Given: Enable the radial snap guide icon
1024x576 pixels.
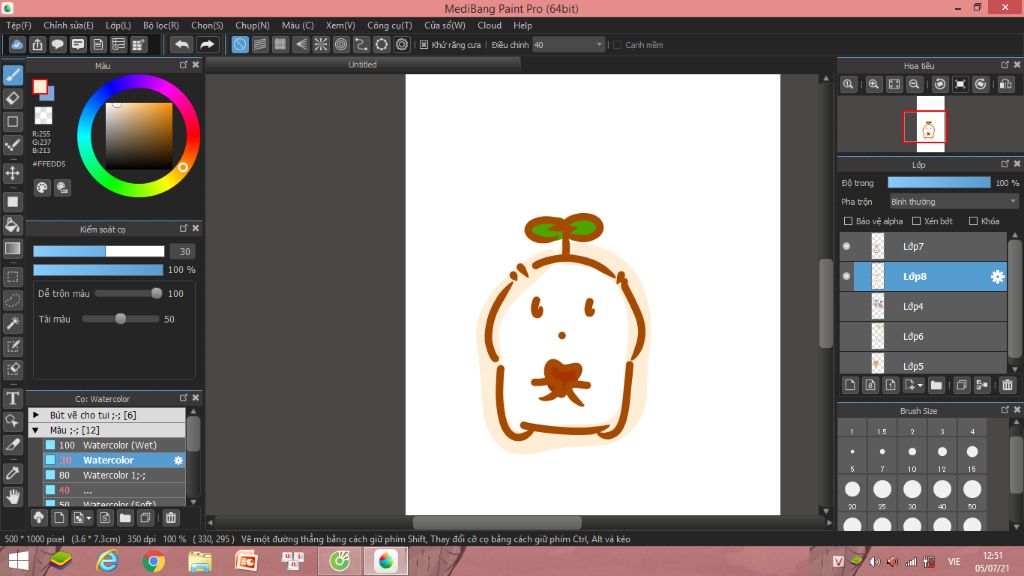Looking at the screenshot, I should tap(321, 44).
